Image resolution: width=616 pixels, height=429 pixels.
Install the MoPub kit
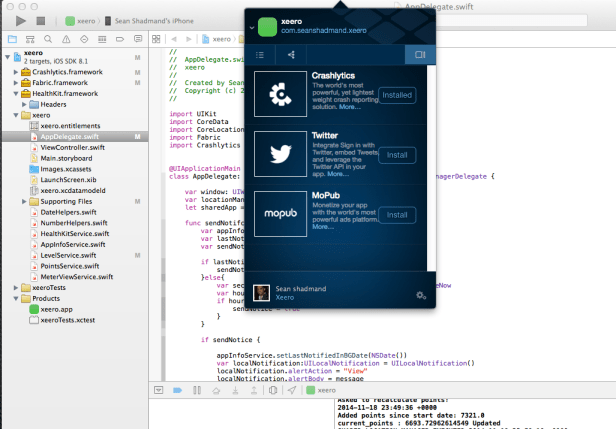(x=397, y=215)
